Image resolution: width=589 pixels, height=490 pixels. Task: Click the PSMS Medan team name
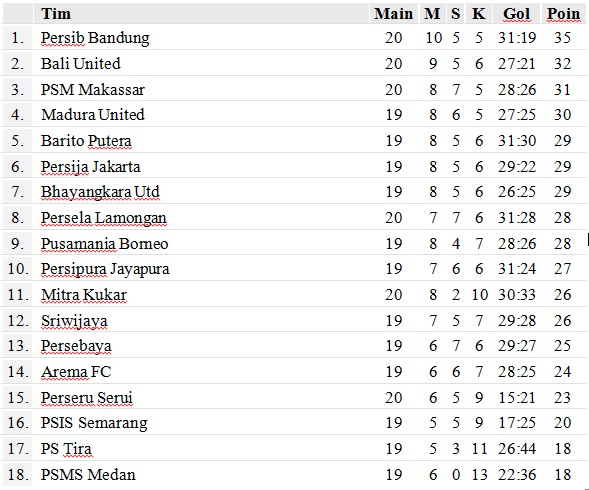click(x=88, y=475)
